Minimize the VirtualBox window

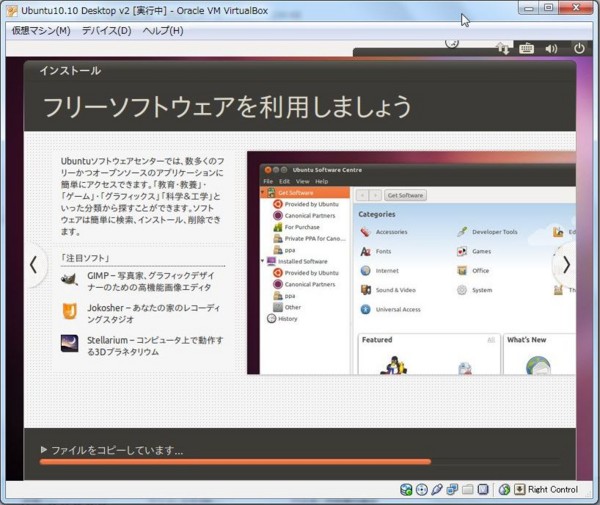click(x=529, y=8)
